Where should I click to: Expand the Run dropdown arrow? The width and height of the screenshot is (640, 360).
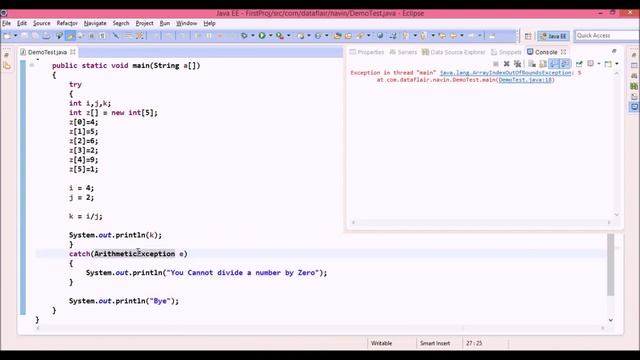click(271, 36)
